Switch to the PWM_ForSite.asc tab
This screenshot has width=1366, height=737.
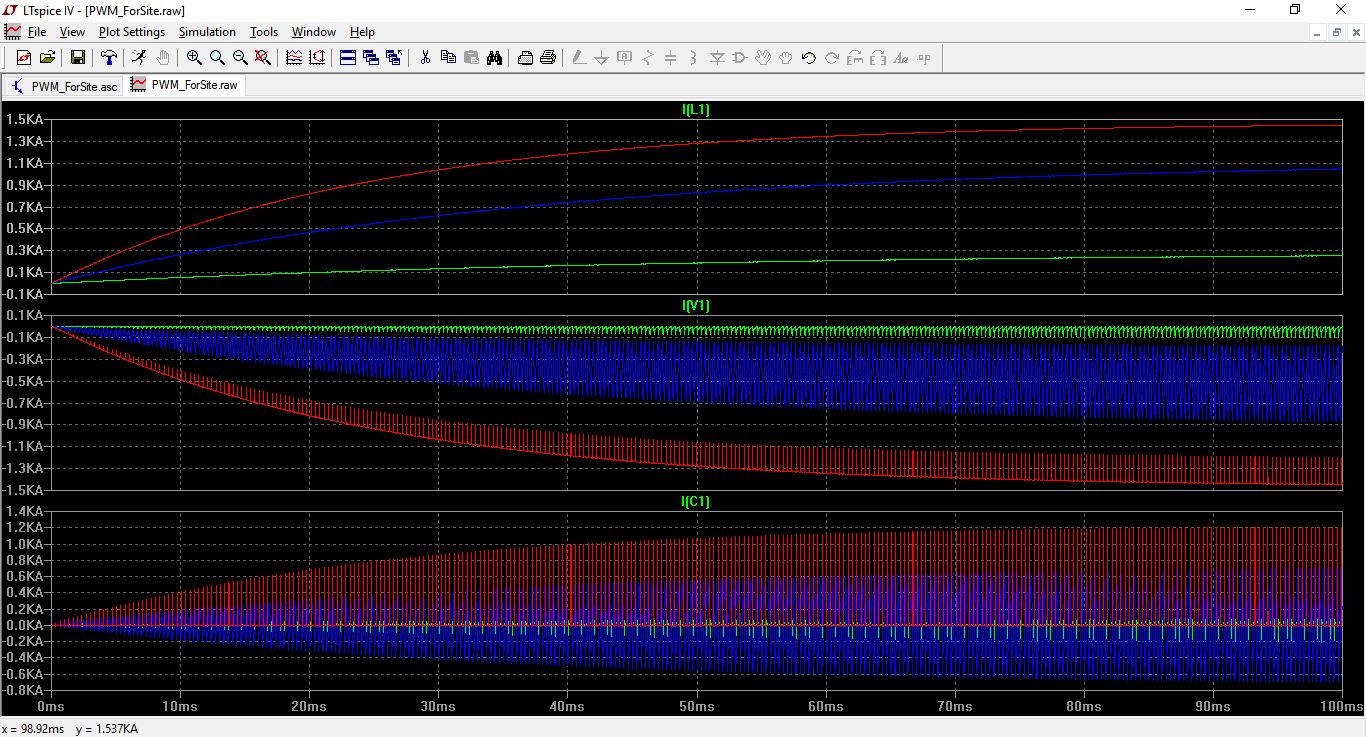point(64,86)
